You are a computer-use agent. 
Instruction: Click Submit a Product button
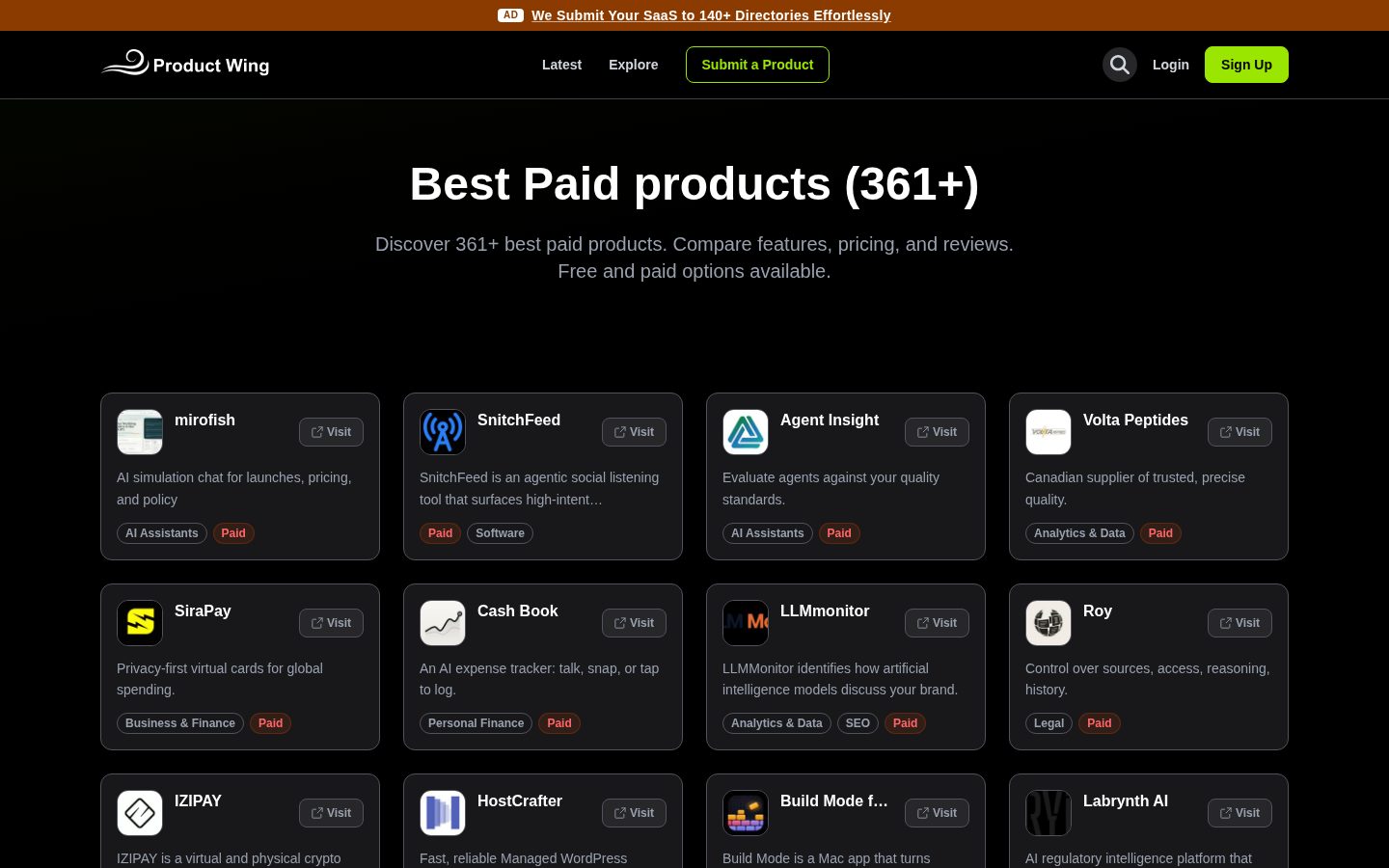click(757, 65)
